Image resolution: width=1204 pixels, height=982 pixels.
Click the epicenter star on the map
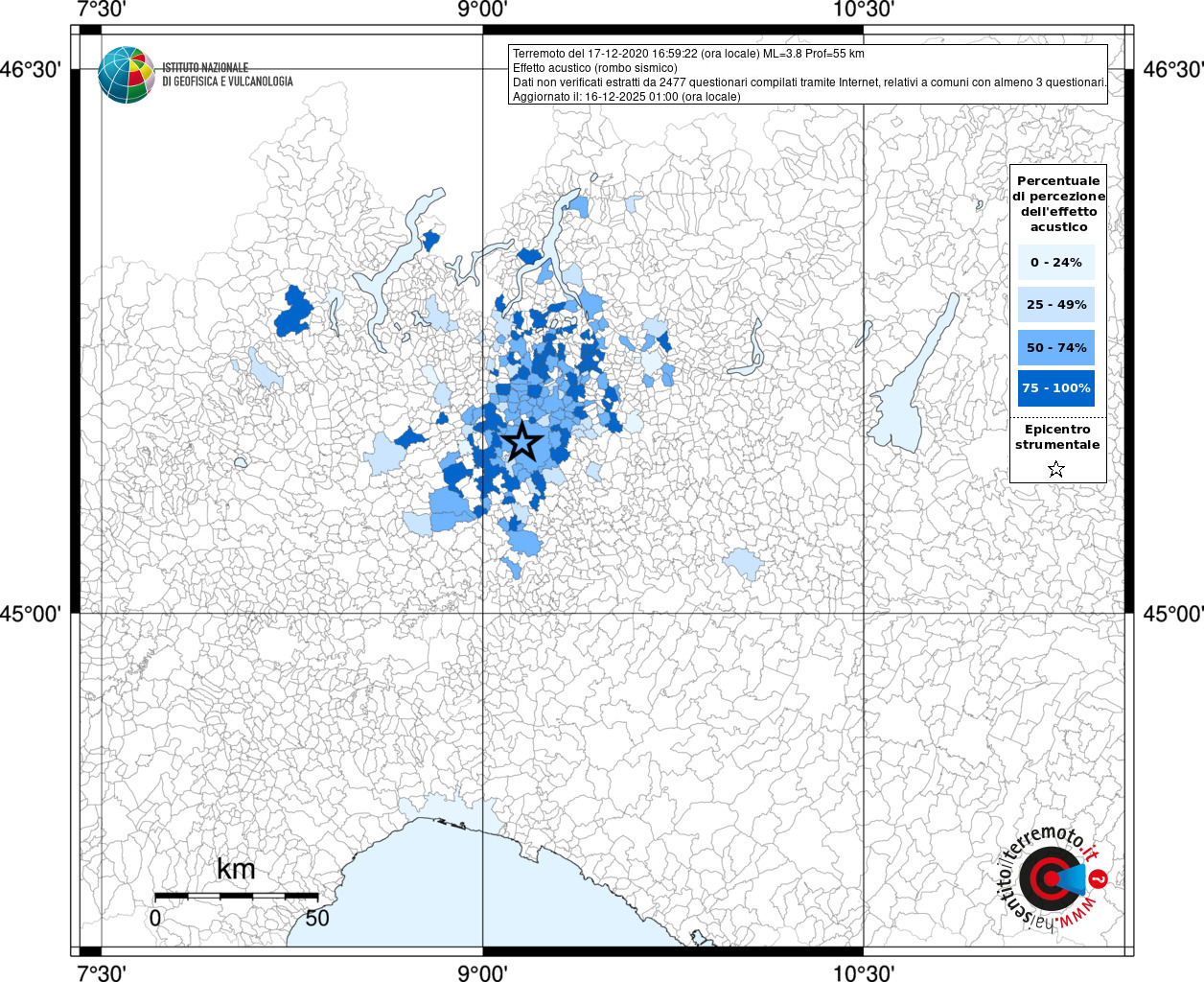click(522, 442)
